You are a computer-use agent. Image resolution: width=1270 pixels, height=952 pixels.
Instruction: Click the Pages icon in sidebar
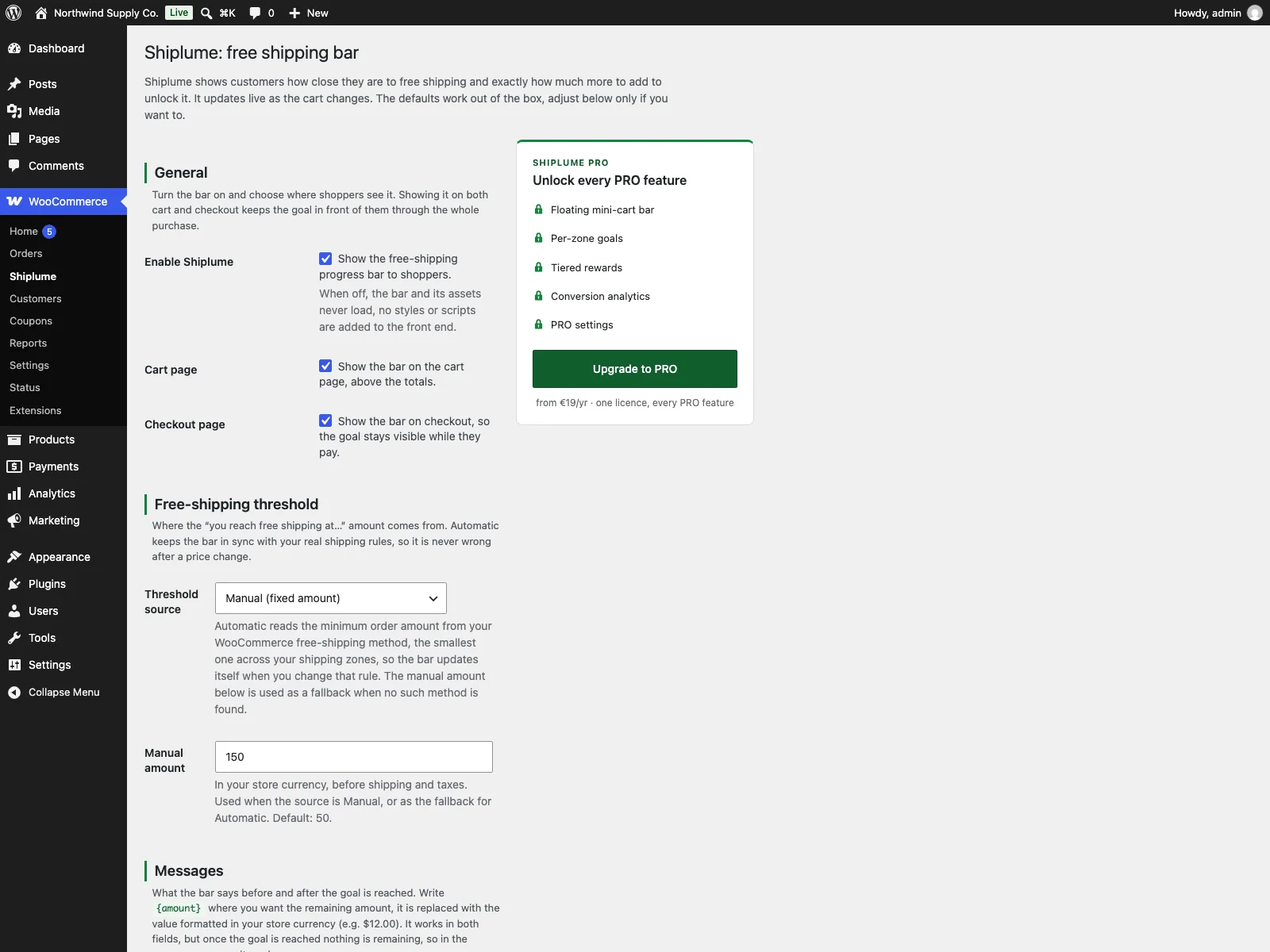pos(14,139)
